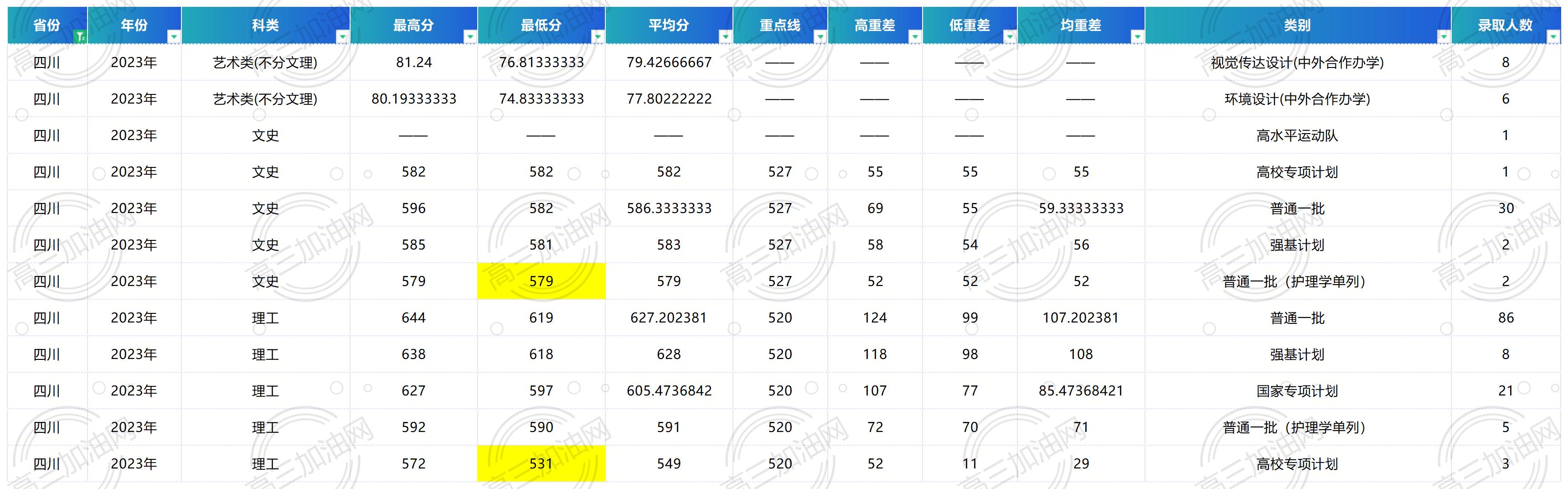Select the 549 average cell
Image resolution: width=1568 pixels, height=489 pixels.
coord(669,464)
